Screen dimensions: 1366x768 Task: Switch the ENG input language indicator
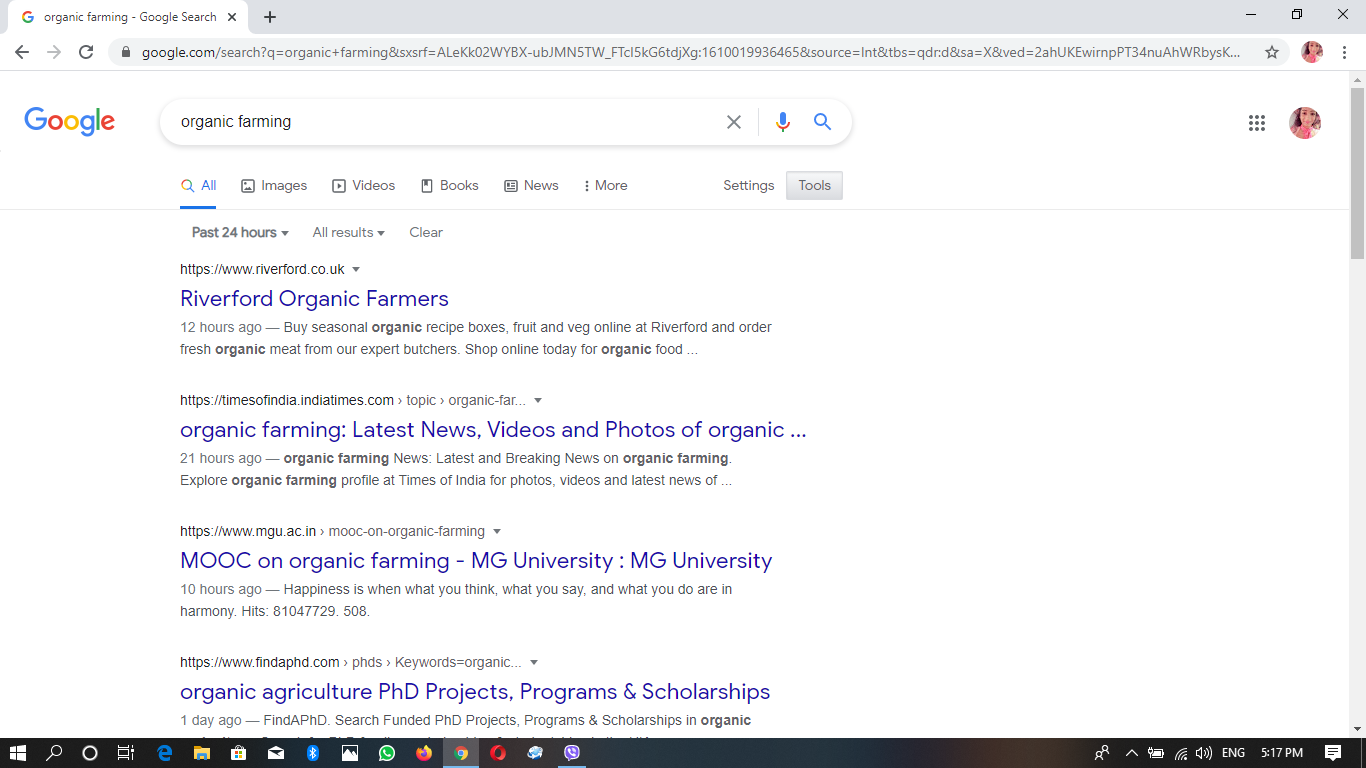point(1234,753)
